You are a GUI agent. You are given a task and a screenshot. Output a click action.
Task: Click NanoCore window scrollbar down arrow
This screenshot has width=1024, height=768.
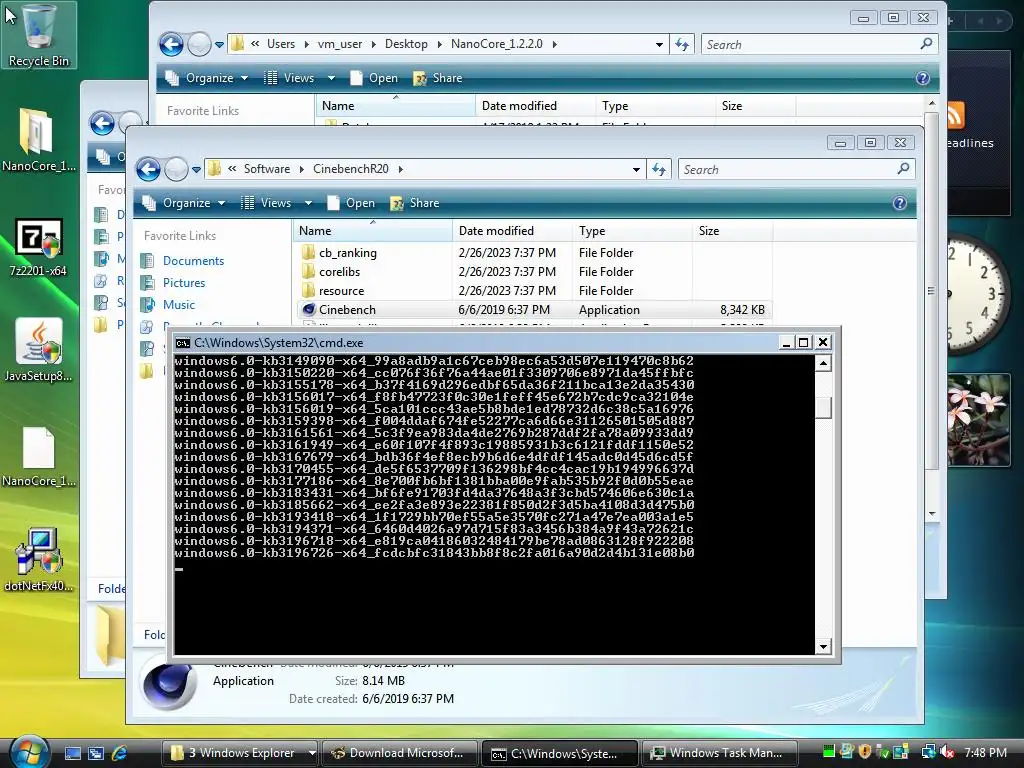point(932,513)
